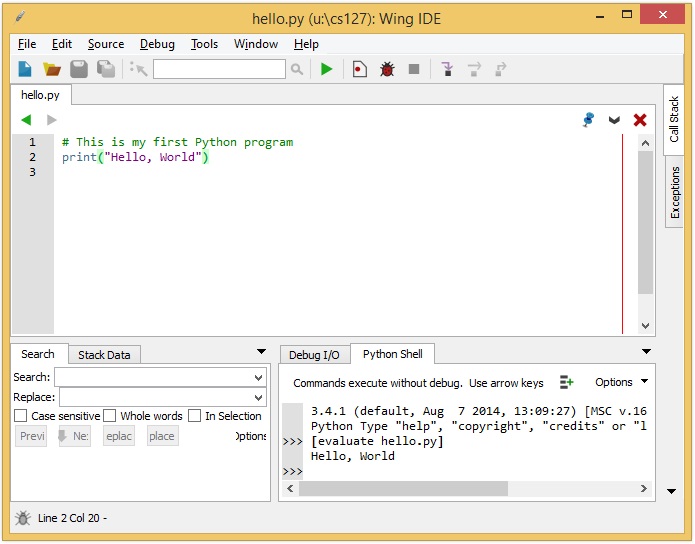The height and width of the screenshot is (544, 695).
Task: Enable the Case sensitive checkbox
Action: 21,416
